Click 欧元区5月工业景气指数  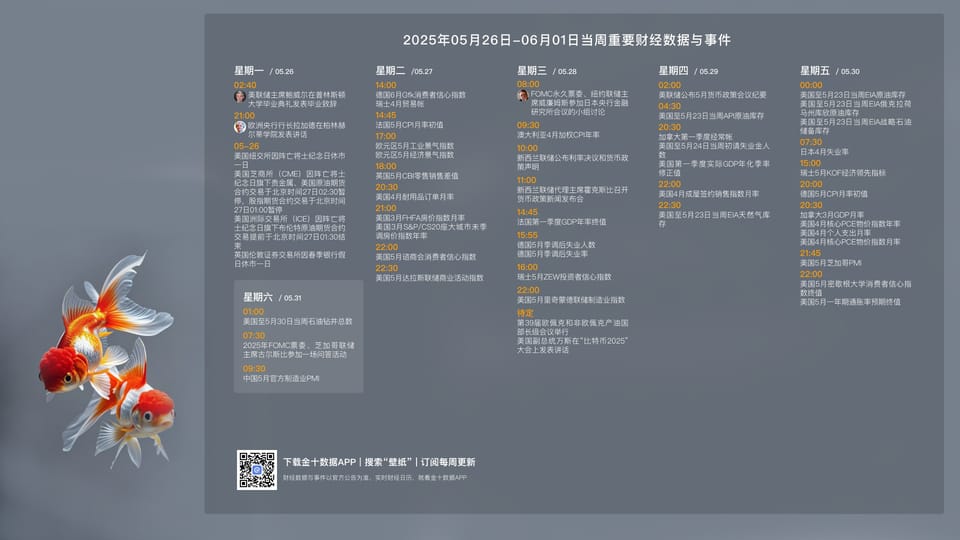coord(414,146)
